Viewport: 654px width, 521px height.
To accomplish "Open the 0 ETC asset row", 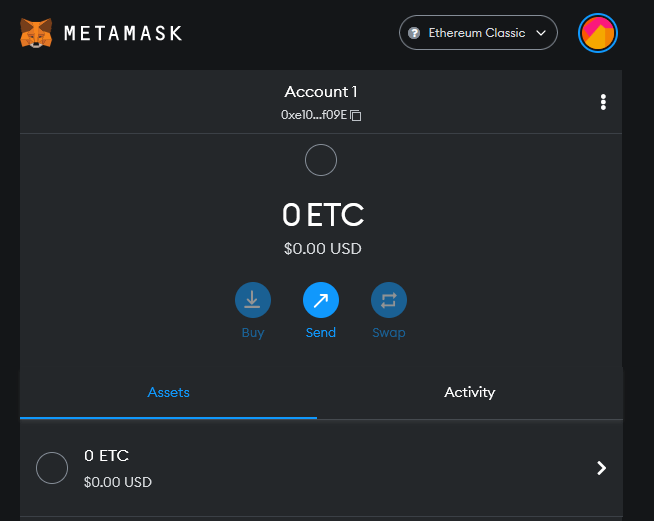I will pos(321,468).
